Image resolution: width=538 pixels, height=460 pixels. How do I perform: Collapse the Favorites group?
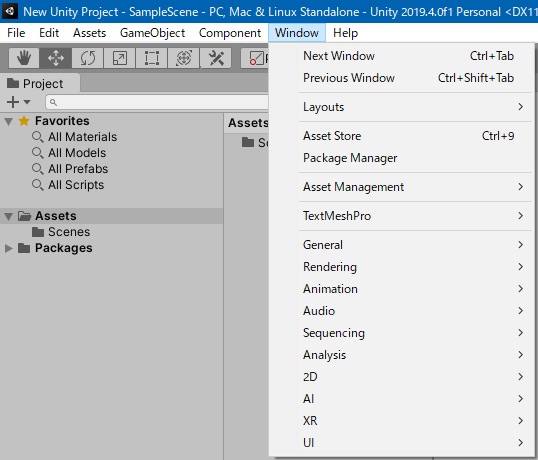(x=9, y=121)
